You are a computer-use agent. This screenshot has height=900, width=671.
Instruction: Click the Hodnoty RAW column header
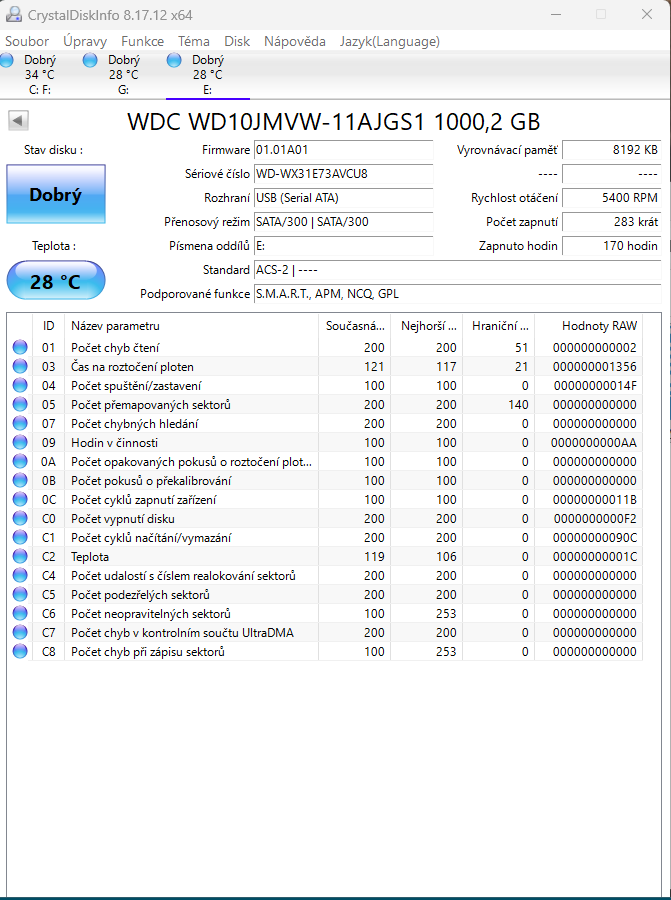coord(588,325)
